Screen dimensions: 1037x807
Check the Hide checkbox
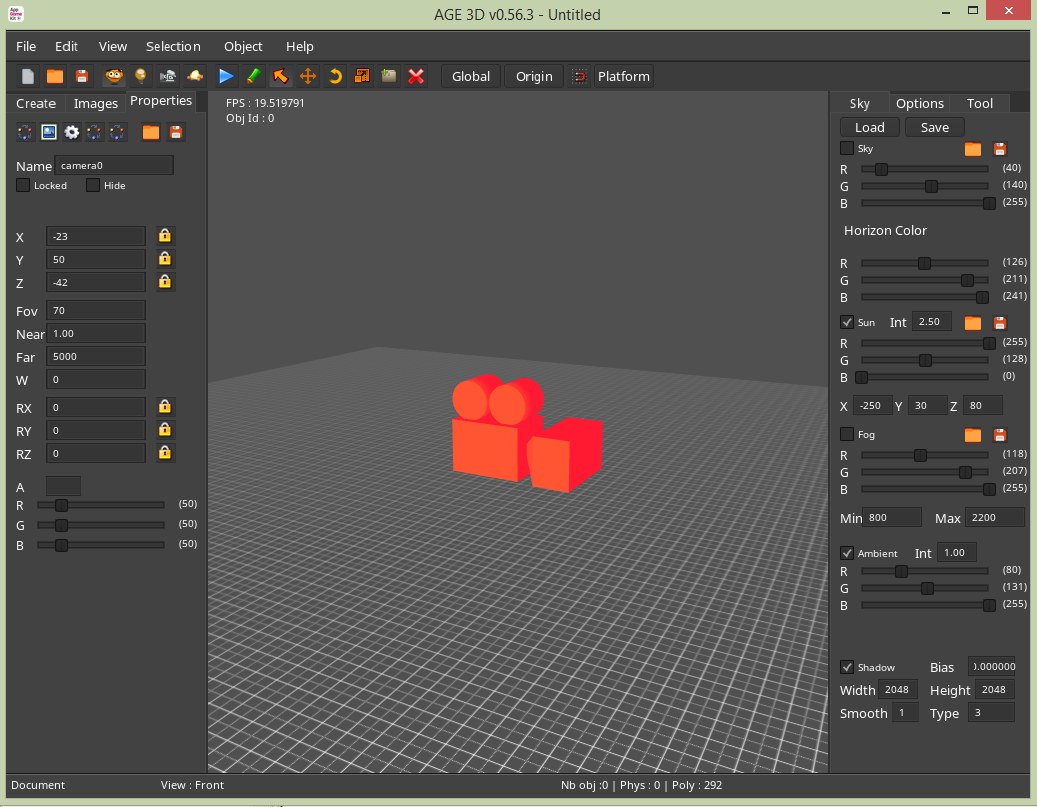(x=93, y=185)
